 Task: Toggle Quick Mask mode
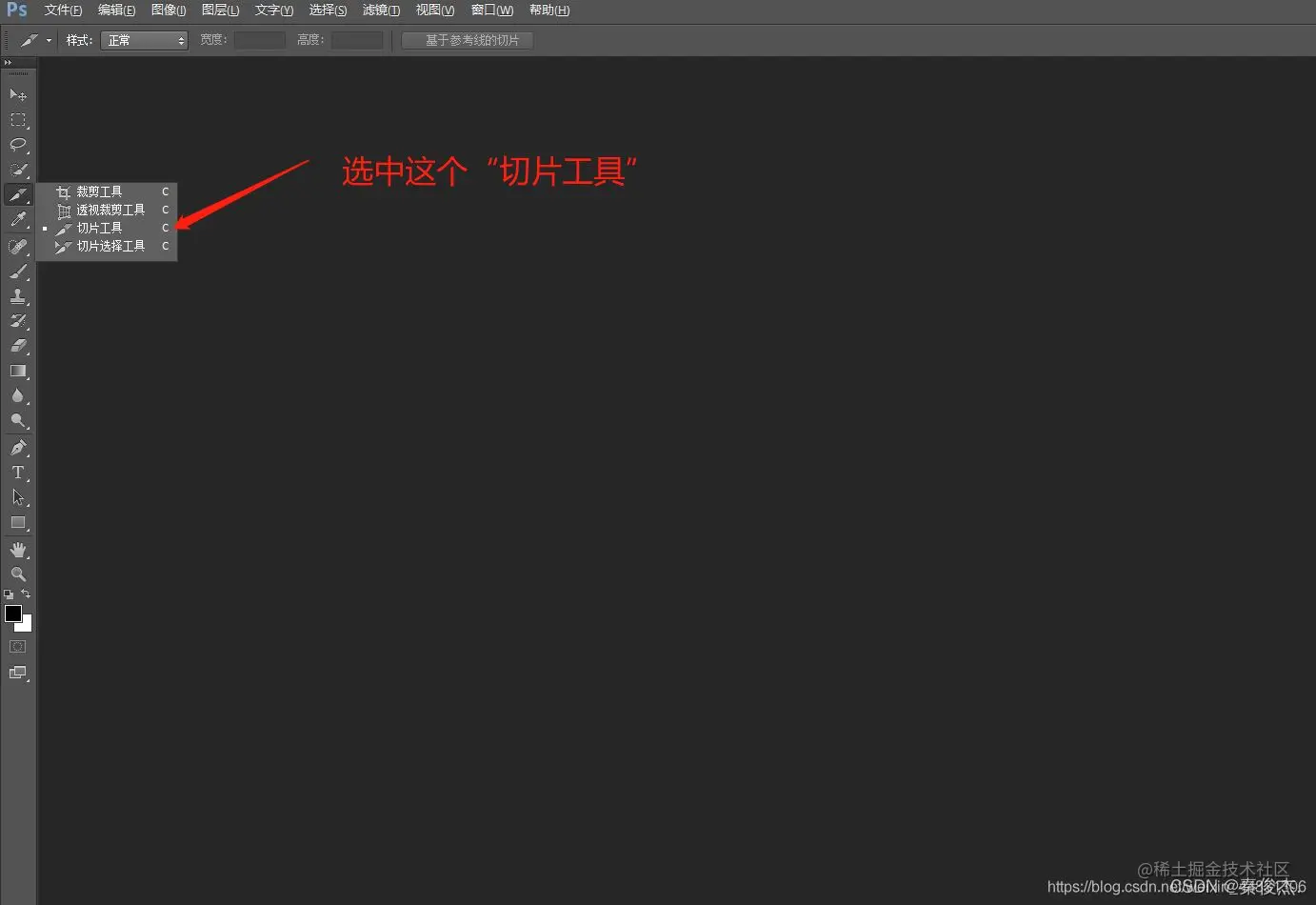pos(17,646)
